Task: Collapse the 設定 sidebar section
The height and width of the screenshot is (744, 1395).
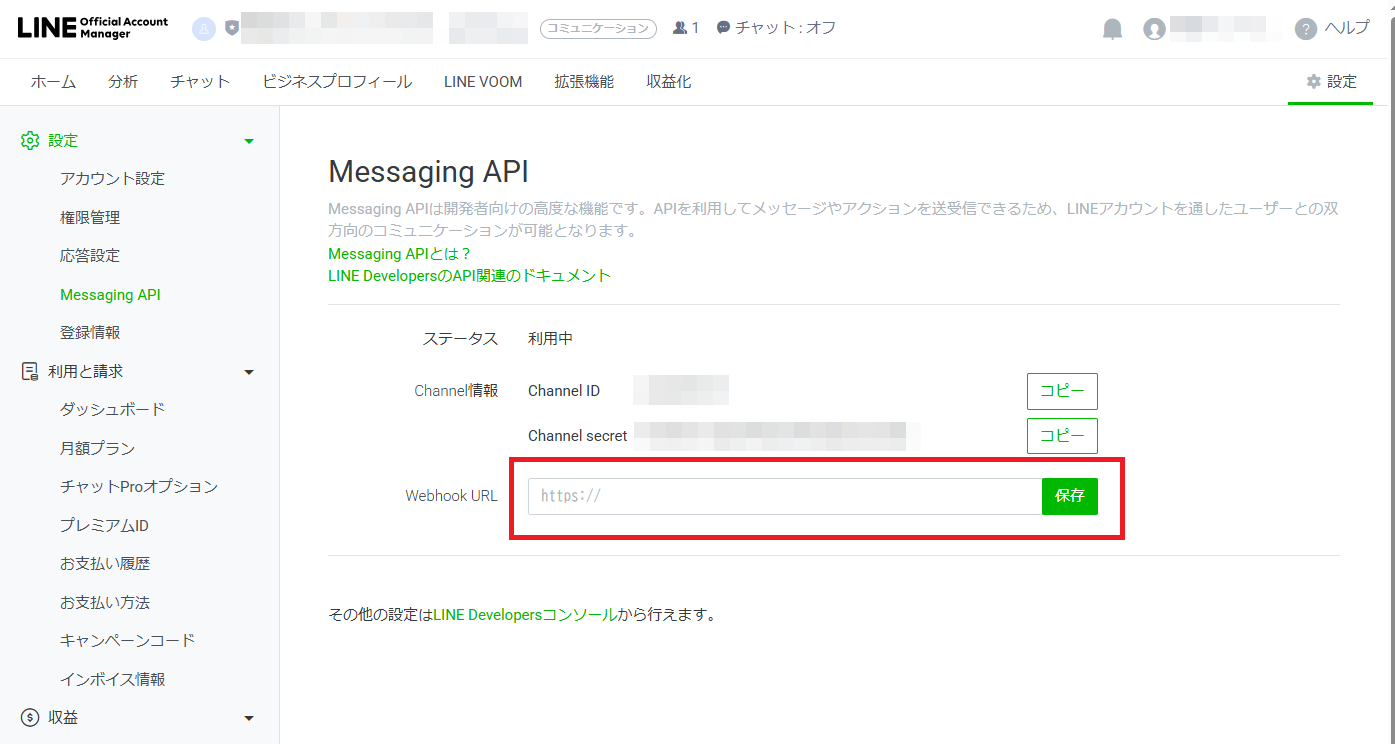Action: click(x=249, y=141)
